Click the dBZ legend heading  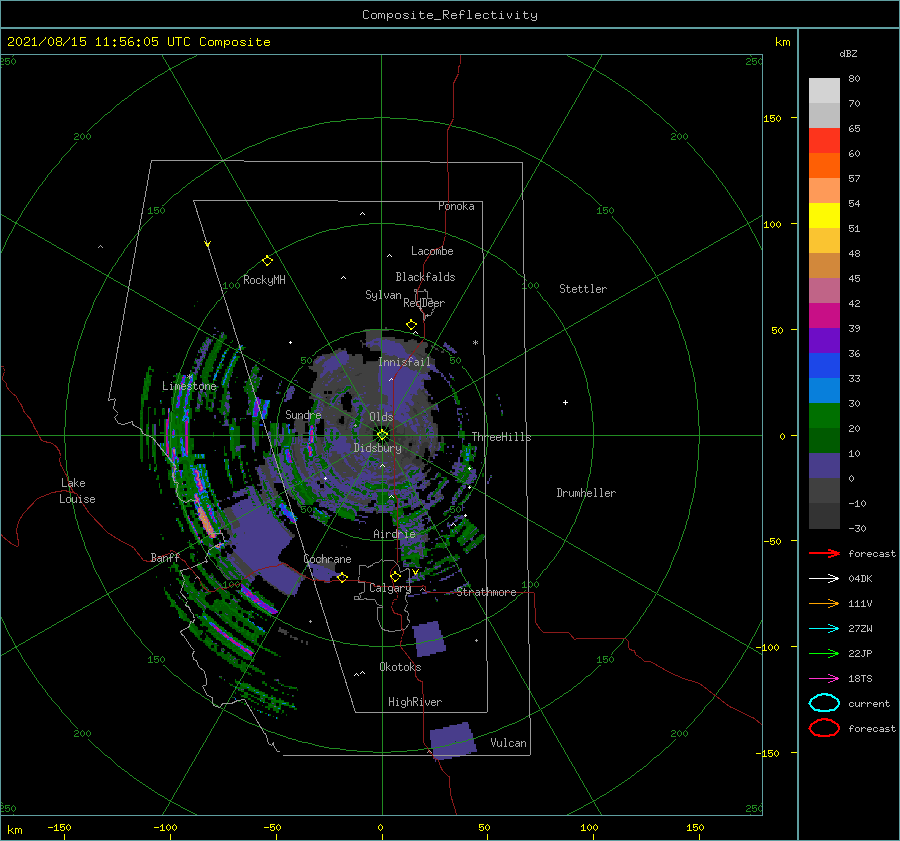[848, 54]
